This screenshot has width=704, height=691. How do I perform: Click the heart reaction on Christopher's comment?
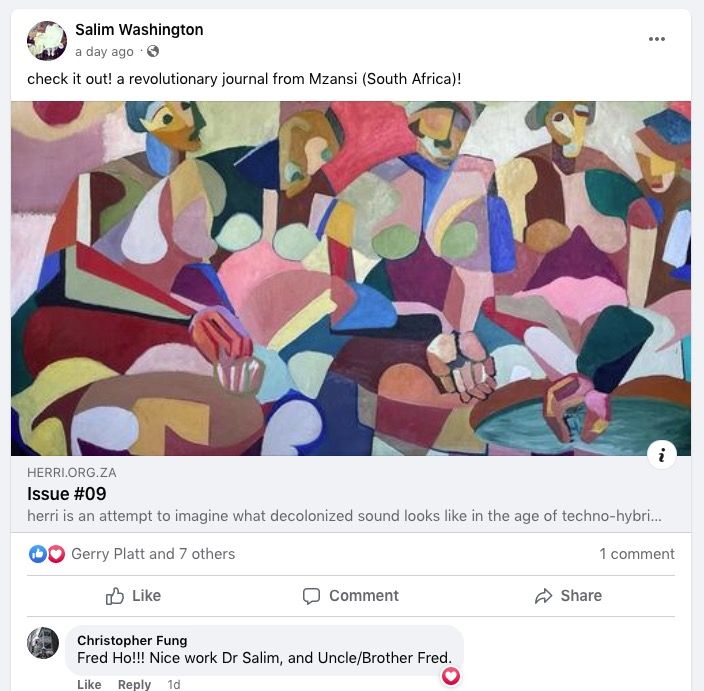450,676
